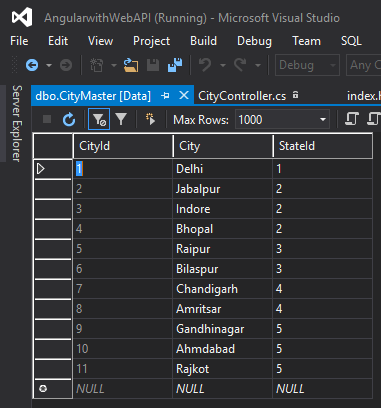Click the Save floppy disk icon
This screenshot has width=381, height=408.
pos(153,65)
